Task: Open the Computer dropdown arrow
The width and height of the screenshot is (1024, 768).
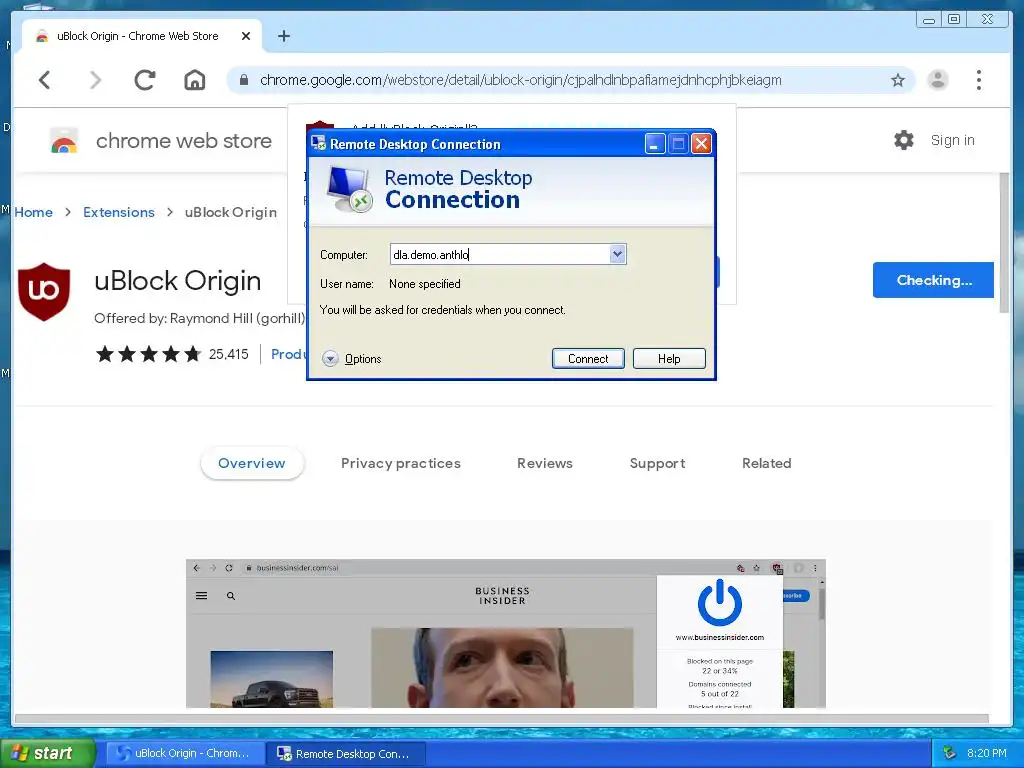Action: (x=618, y=254)
